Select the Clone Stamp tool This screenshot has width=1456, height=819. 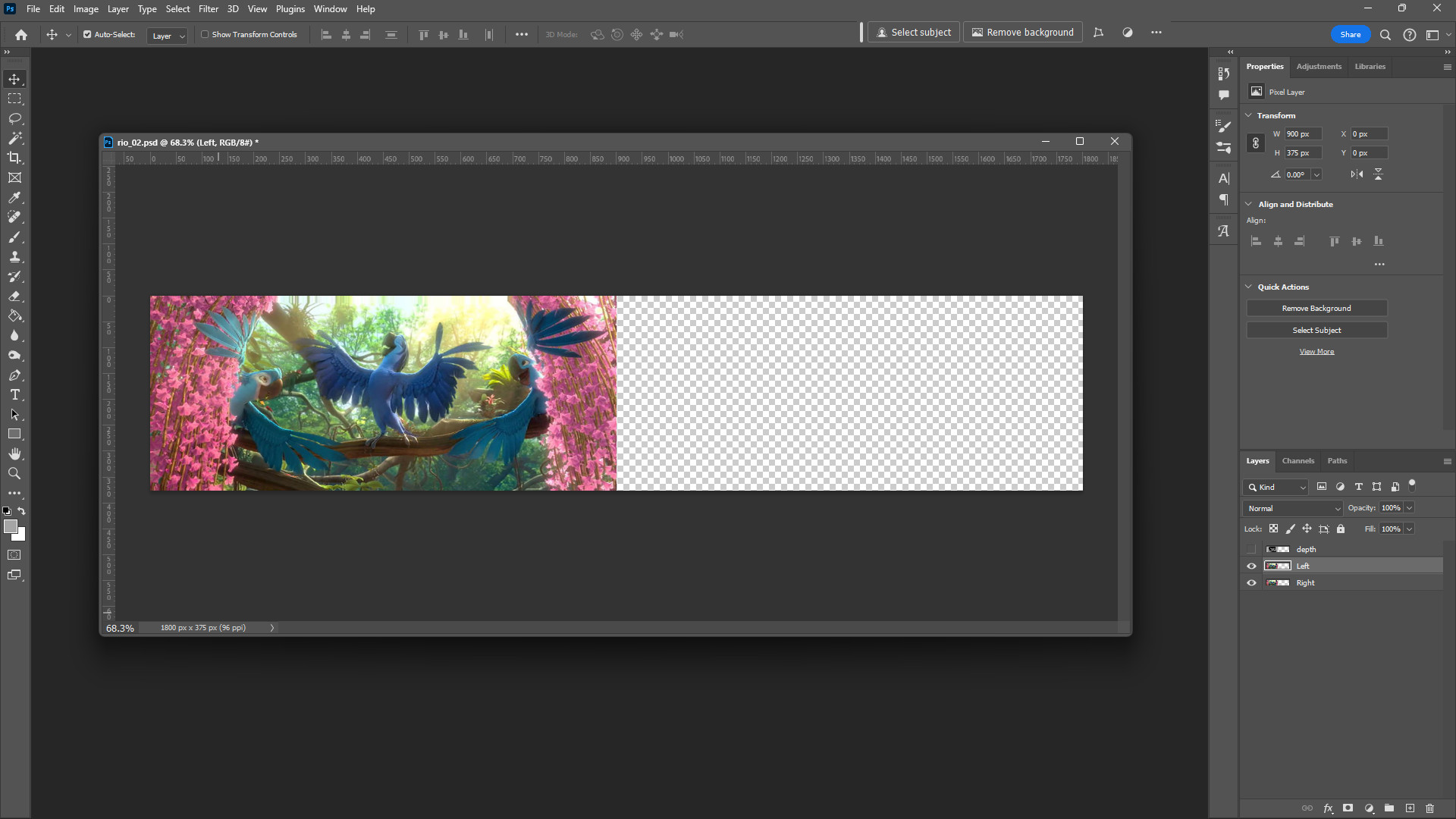(x=14, y=257)
